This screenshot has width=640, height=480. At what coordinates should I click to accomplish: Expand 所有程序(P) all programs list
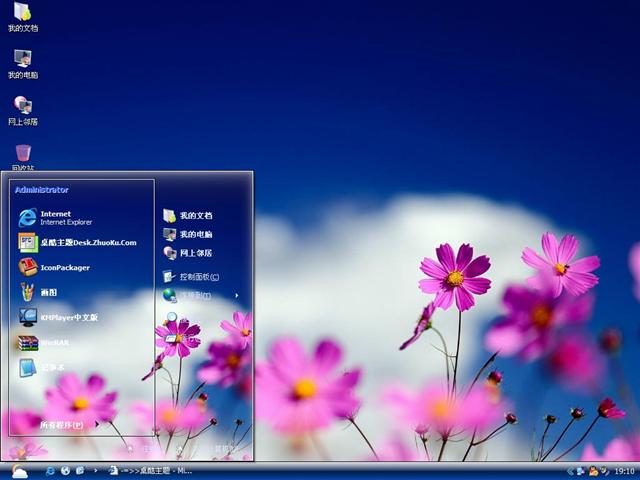click(69, 425)
